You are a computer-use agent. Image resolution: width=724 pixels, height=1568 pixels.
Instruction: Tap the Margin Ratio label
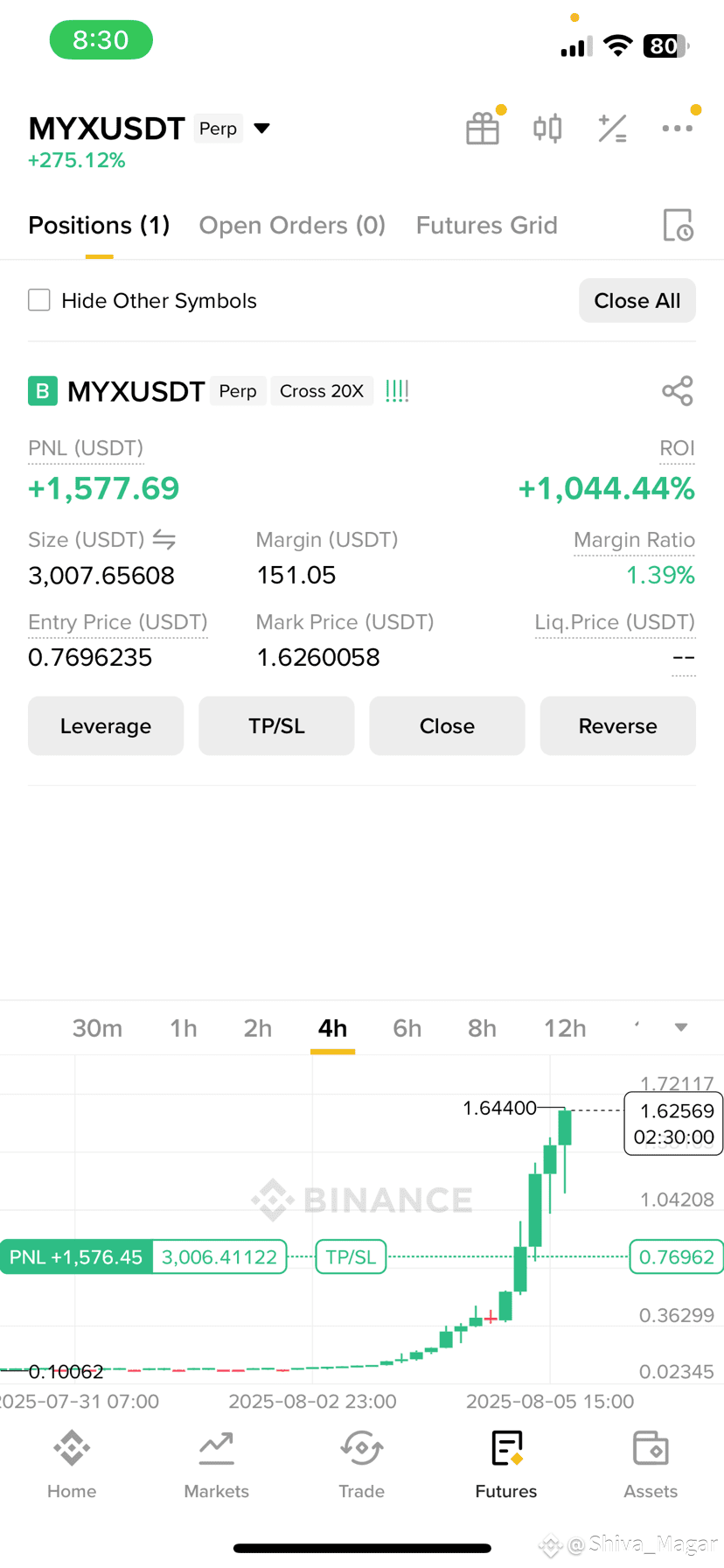[x=634, y=540]
